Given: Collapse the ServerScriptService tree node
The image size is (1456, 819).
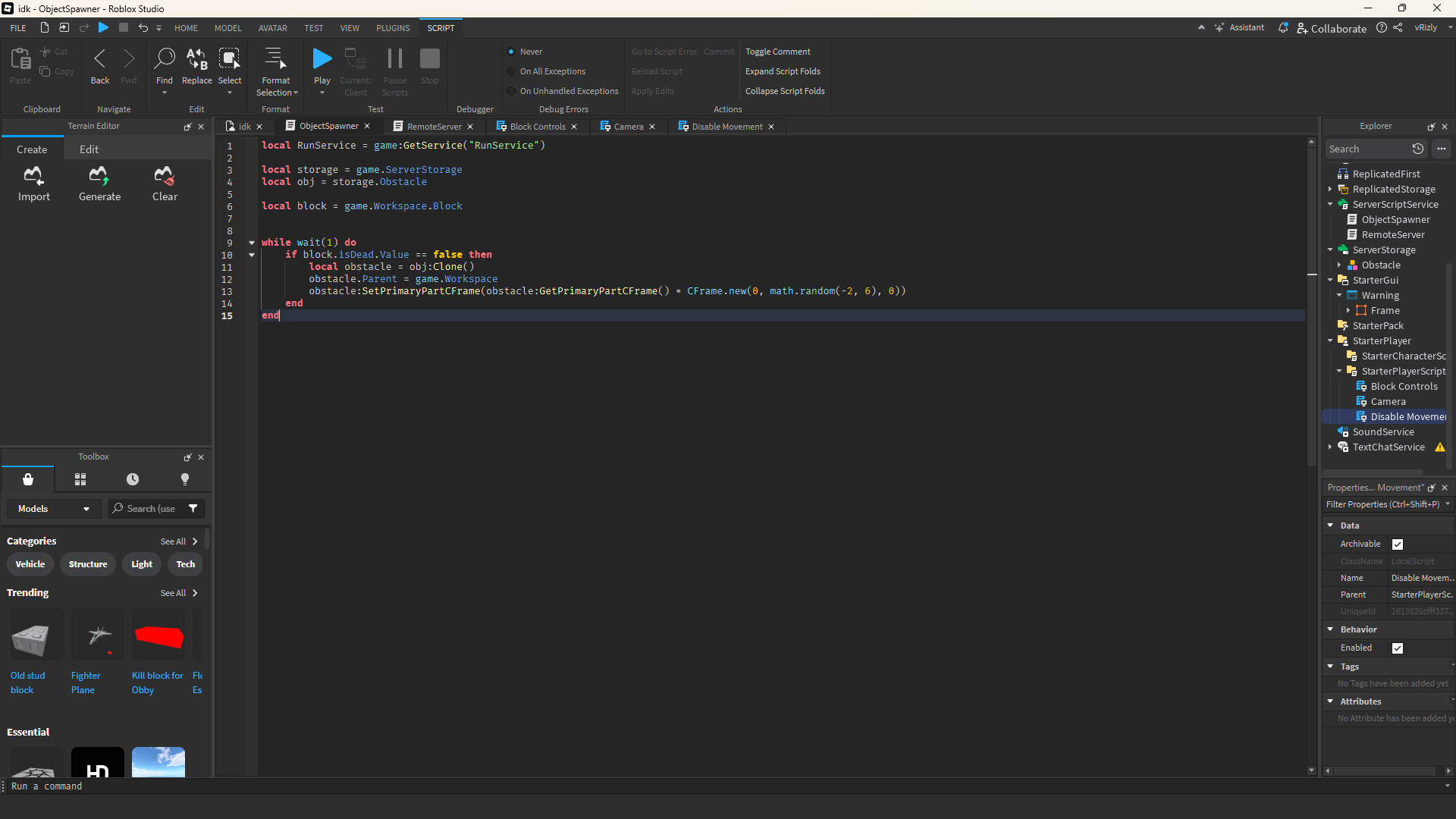Looking at the screenshot, I should click(1330, 205).
